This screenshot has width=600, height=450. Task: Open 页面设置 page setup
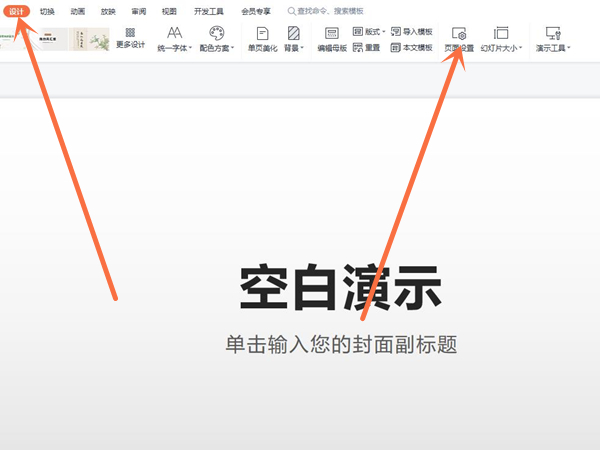(x=459, y=38)
